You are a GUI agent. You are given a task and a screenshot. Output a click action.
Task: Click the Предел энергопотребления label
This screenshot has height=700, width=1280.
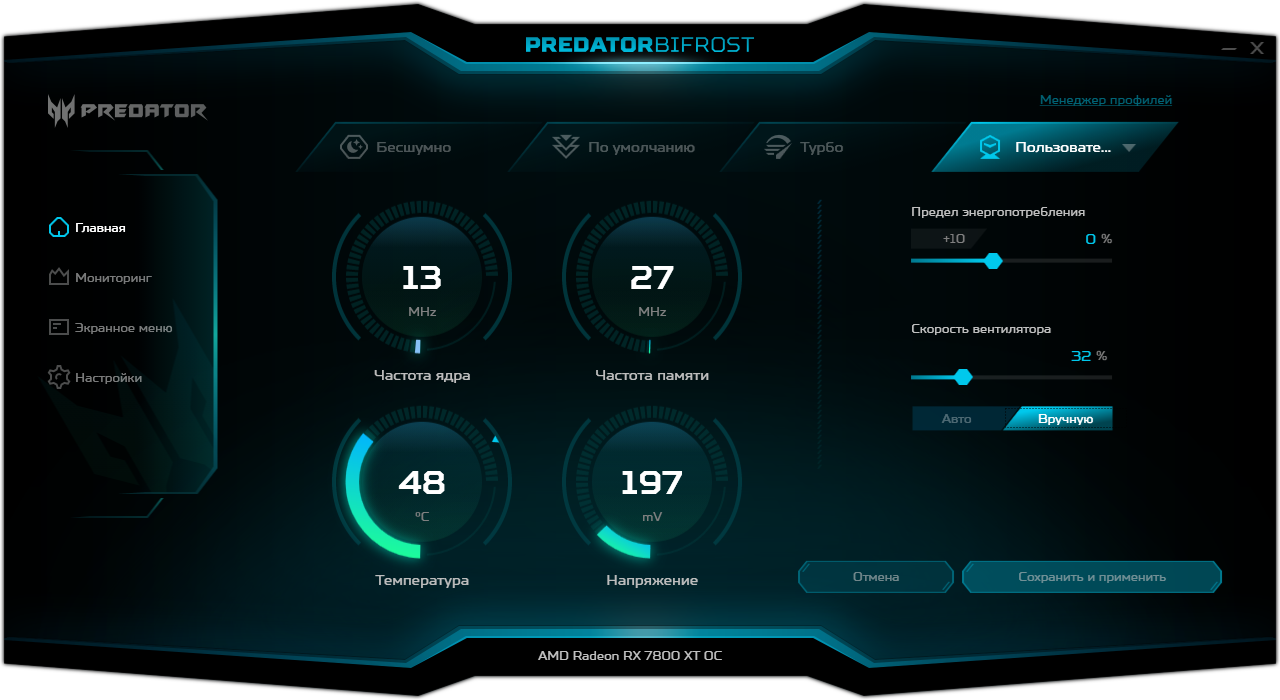click(998, 212)
